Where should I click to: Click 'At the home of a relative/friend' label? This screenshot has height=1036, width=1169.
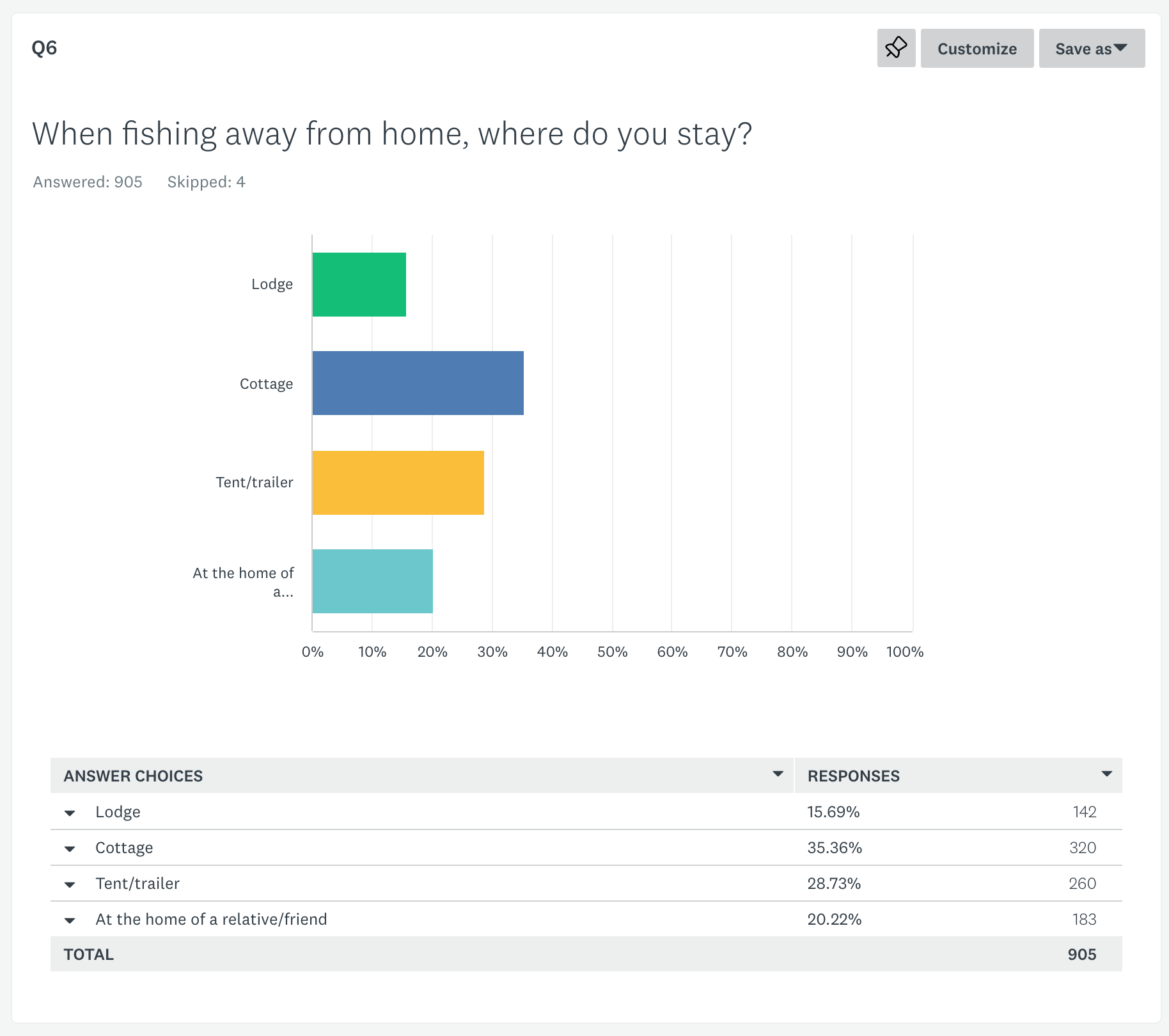pos(211,919)
